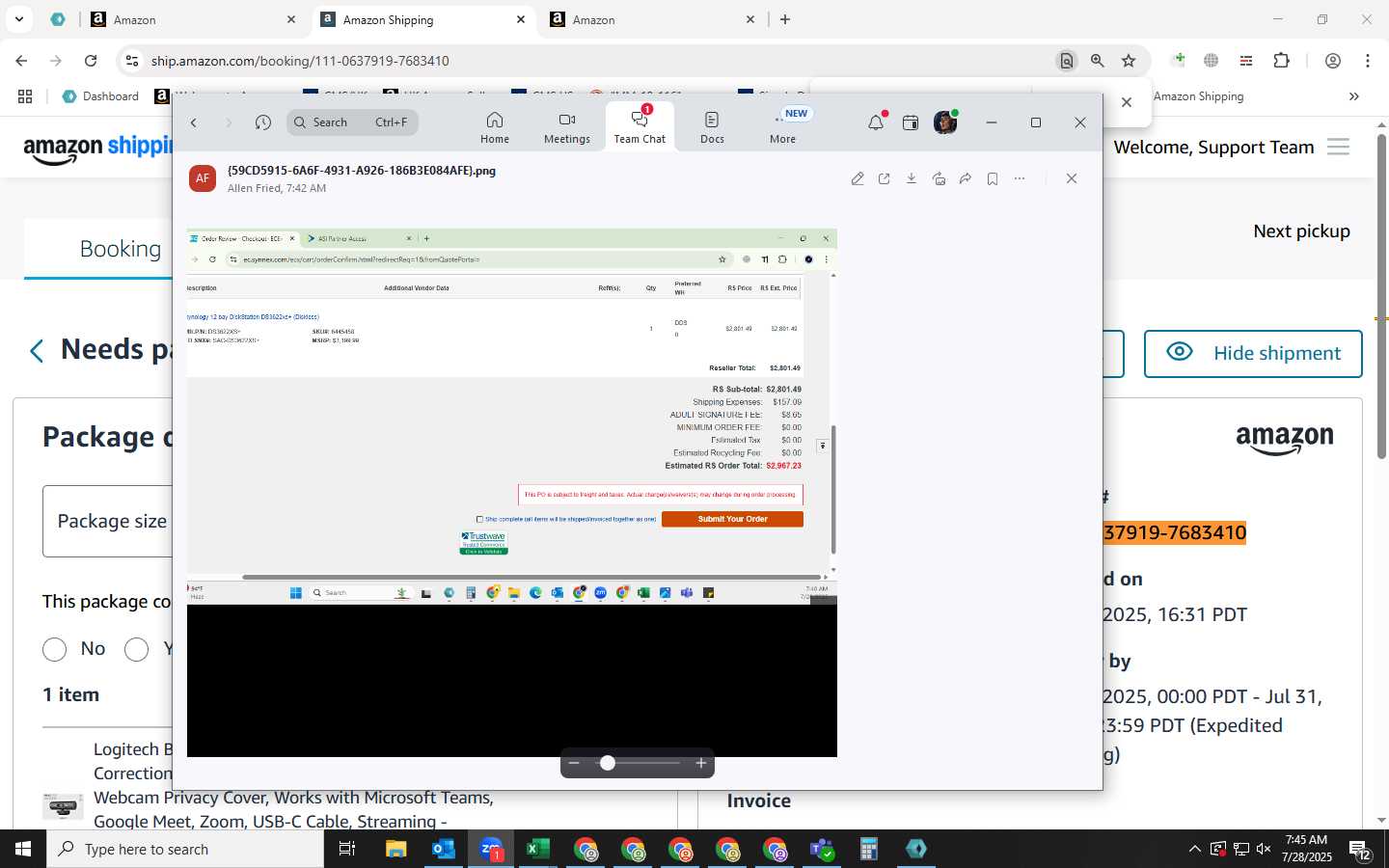Copy the image to clipboard
Viewport: 1389px width, 868px height.
click(x=939, y=178)
